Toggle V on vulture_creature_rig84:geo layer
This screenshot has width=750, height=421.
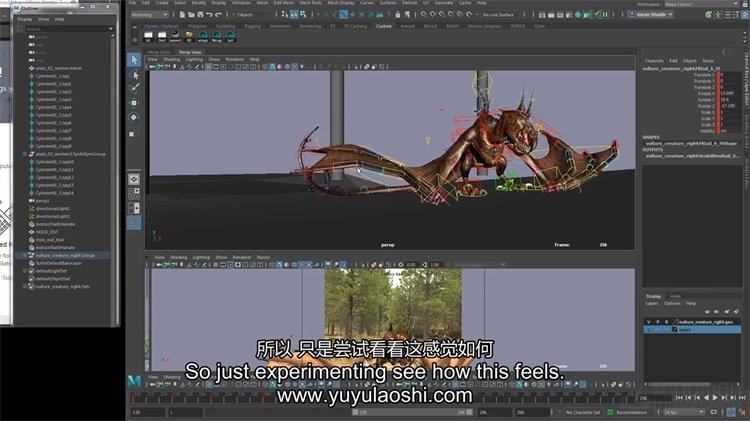tap(649, 322)
